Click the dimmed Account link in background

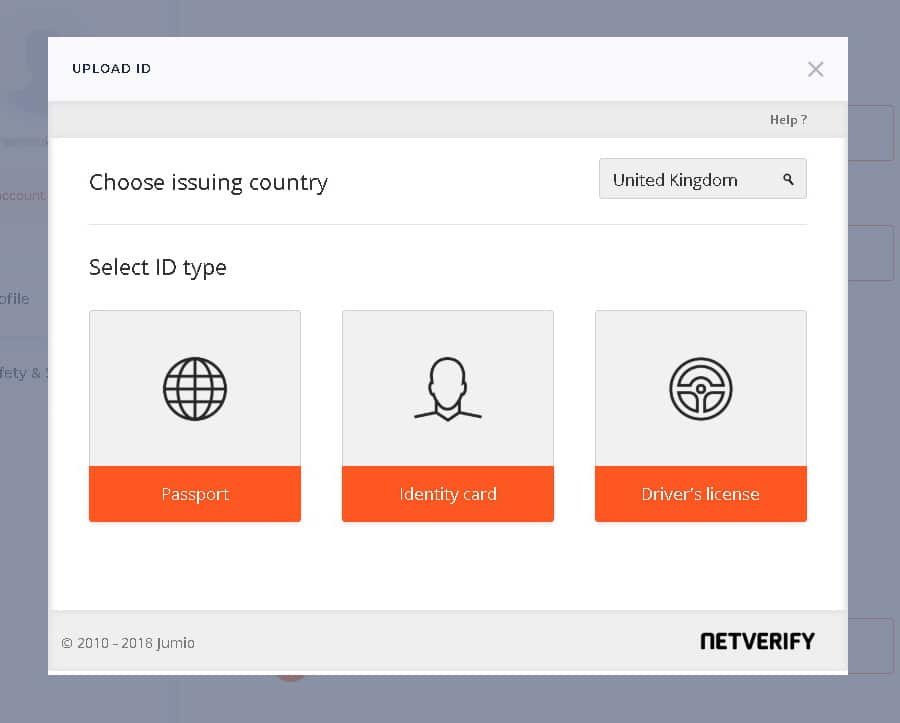coord(22,196)
